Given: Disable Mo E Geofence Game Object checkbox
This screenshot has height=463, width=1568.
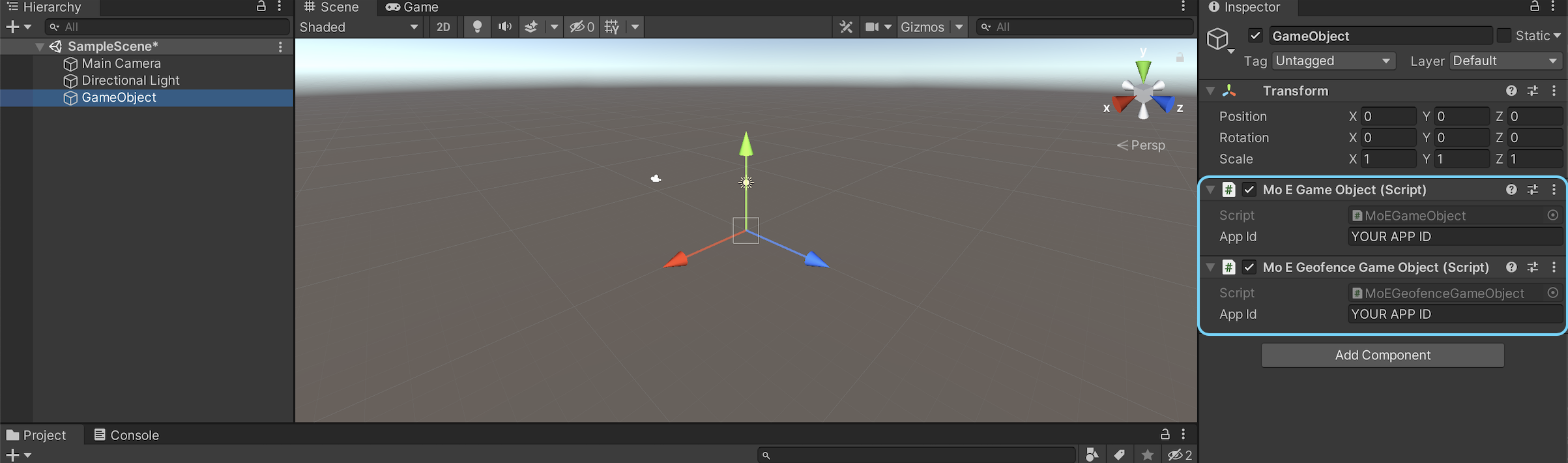Looking at the screenshot, I should tap(1249, 267).
